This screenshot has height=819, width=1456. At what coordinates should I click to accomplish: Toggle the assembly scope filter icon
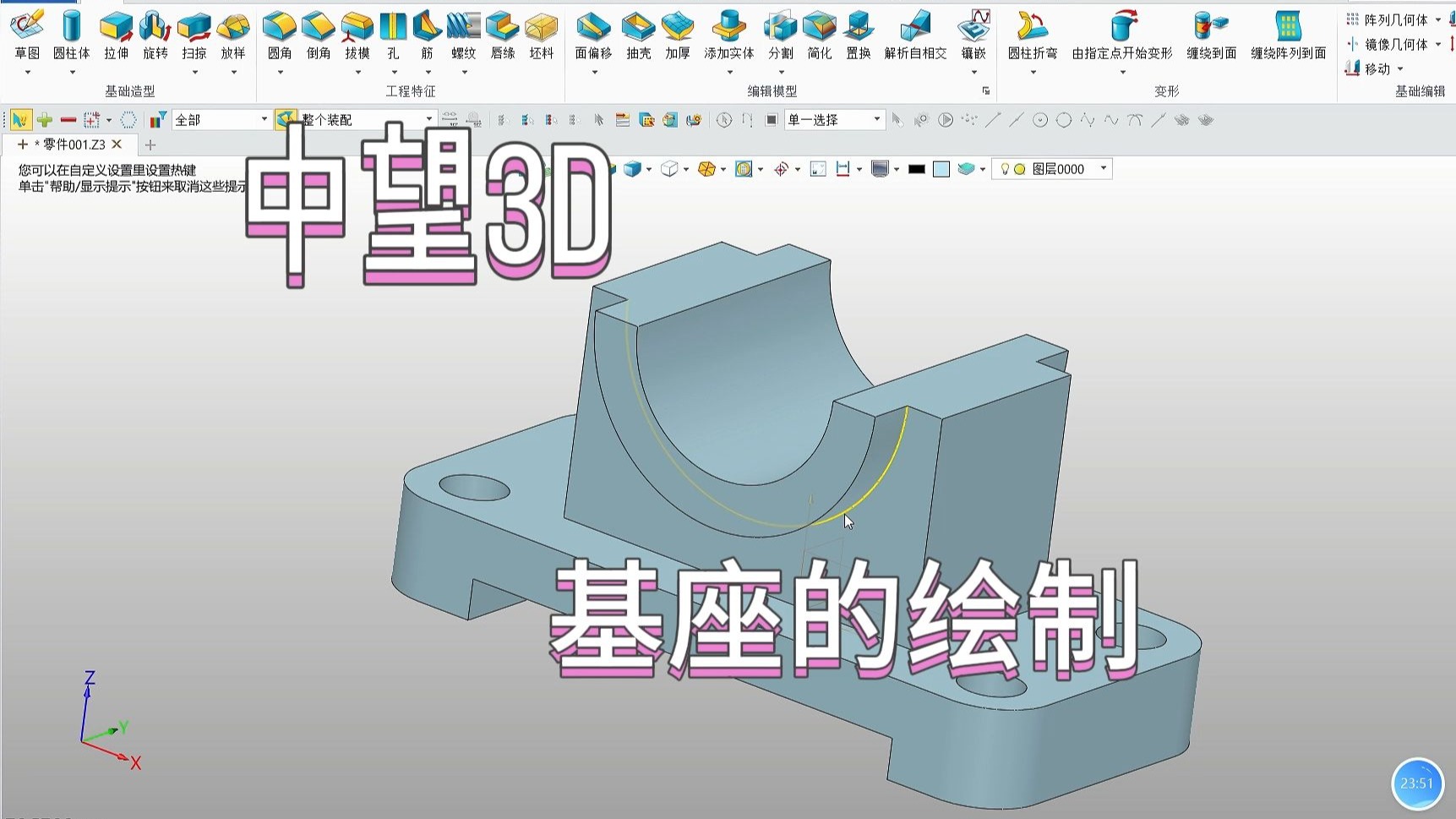[286, 120]
